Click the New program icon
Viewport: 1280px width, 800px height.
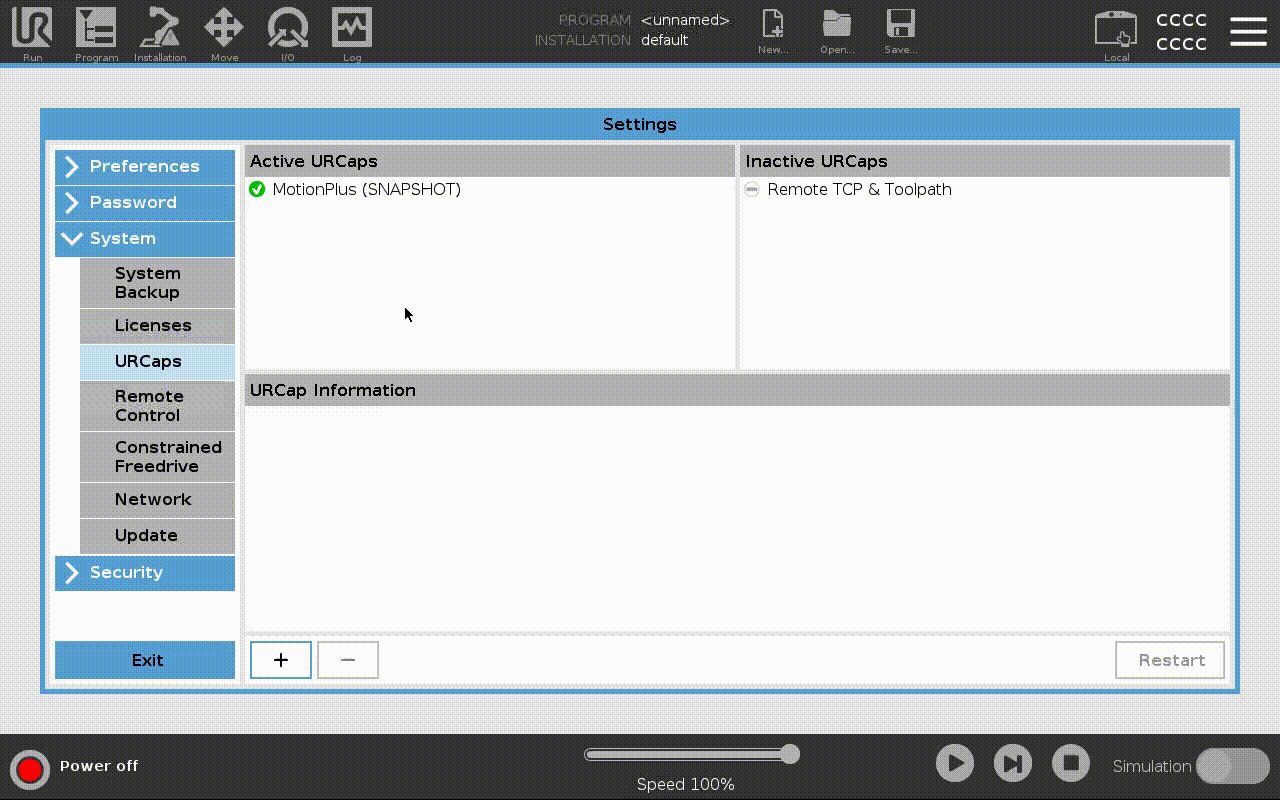[773, 30]
